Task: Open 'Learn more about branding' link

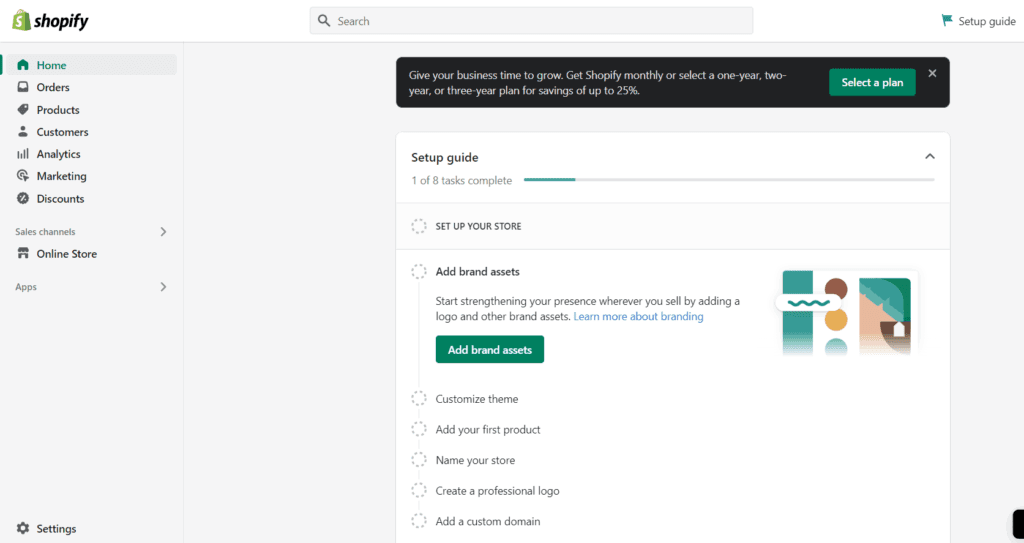Action: coord(638,316)
